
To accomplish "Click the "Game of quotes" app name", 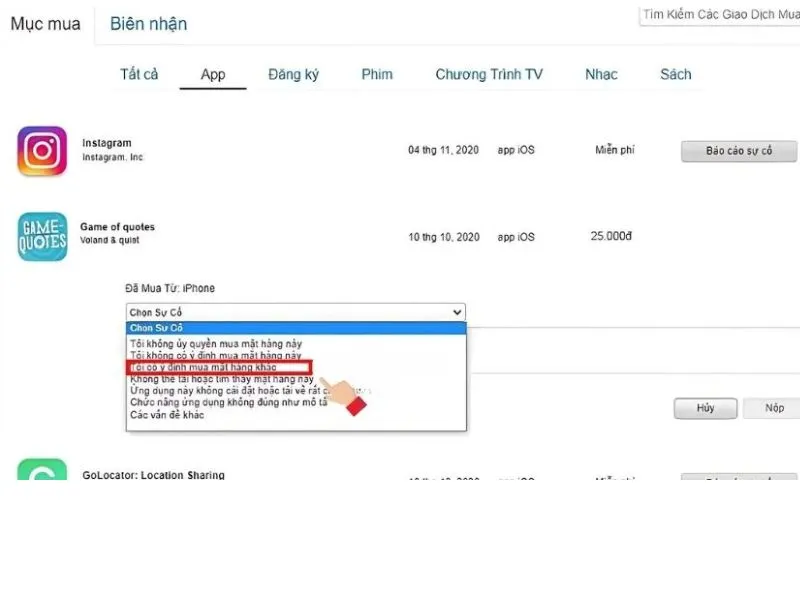I will coord(117,227).
